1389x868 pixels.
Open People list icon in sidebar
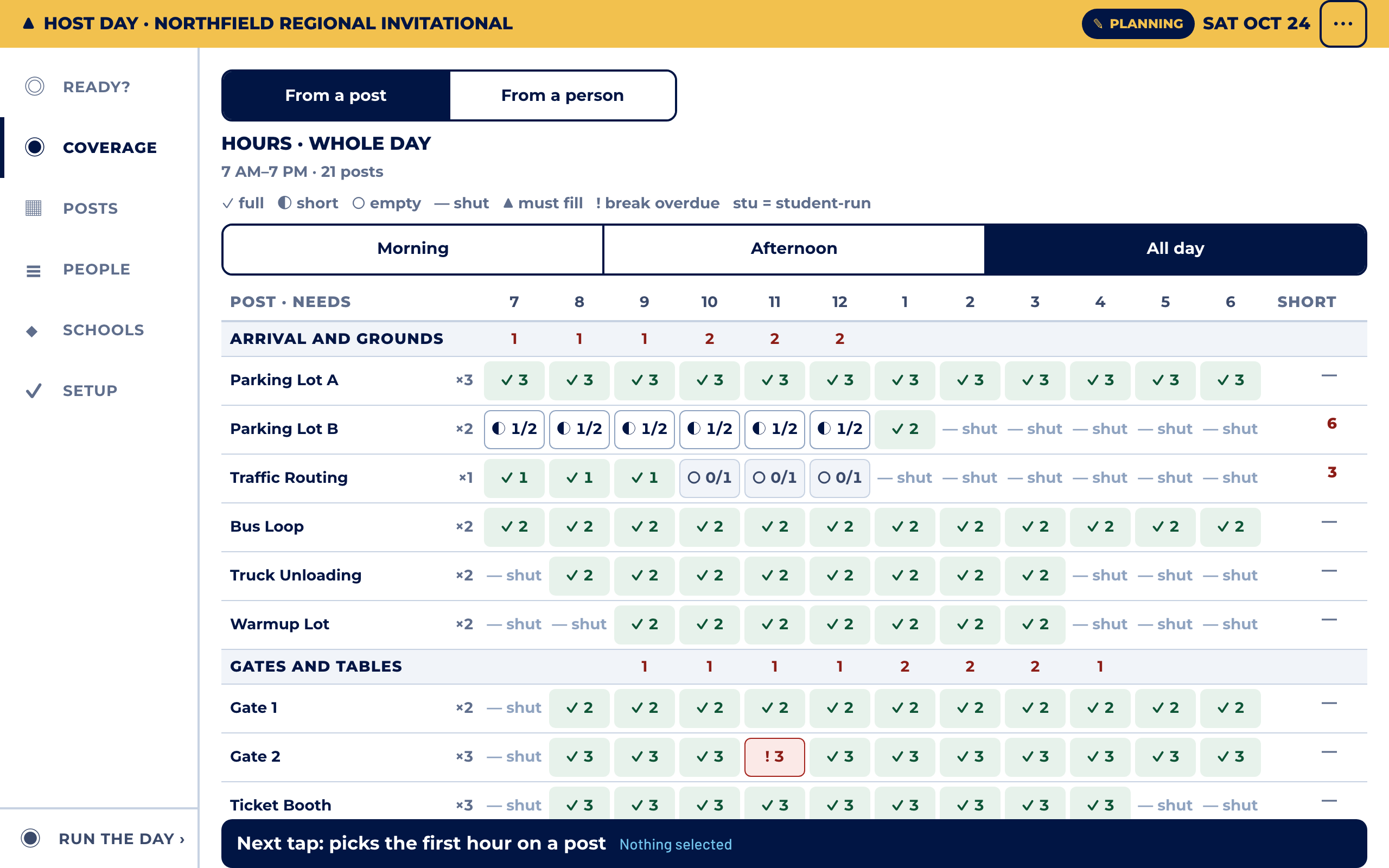[33, 270]
